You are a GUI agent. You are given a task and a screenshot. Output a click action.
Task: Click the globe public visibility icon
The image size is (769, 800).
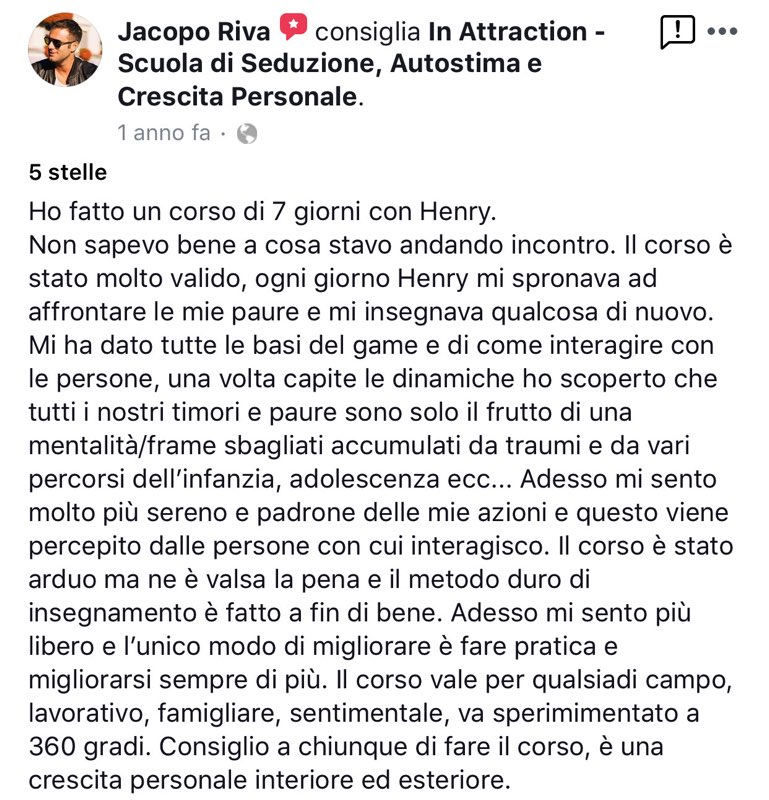[247, 134]
